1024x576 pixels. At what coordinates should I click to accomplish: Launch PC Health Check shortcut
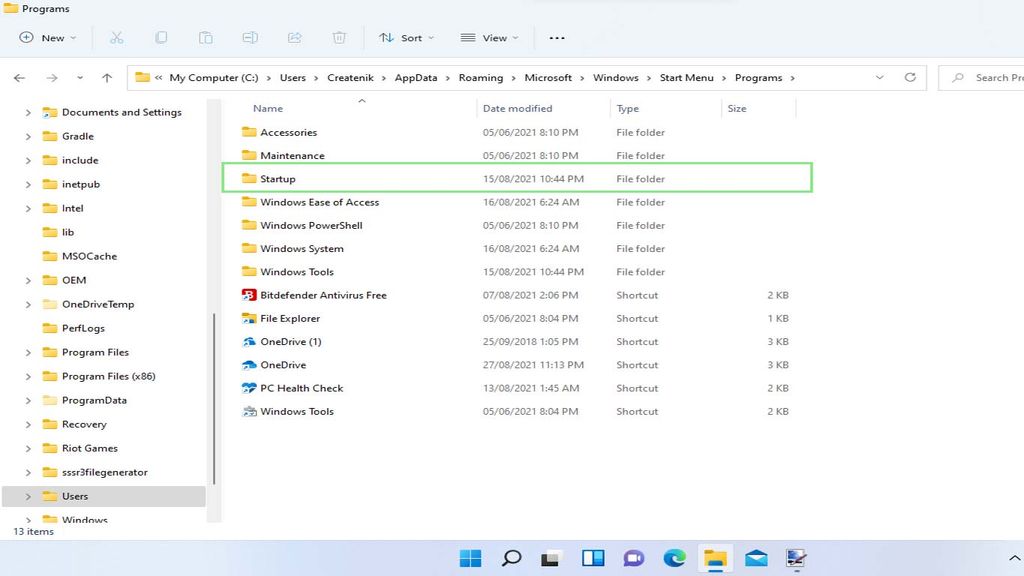pyautogui.click(x=301, y=388)
